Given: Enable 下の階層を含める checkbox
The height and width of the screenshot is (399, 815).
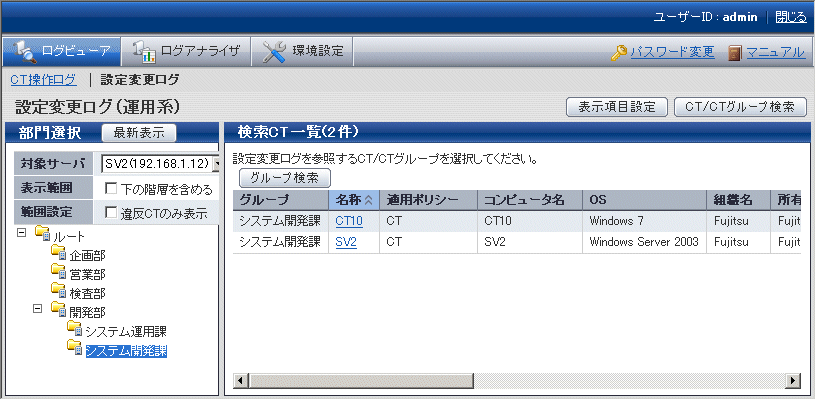Looking at the screenshot, I should click(111, 189).
